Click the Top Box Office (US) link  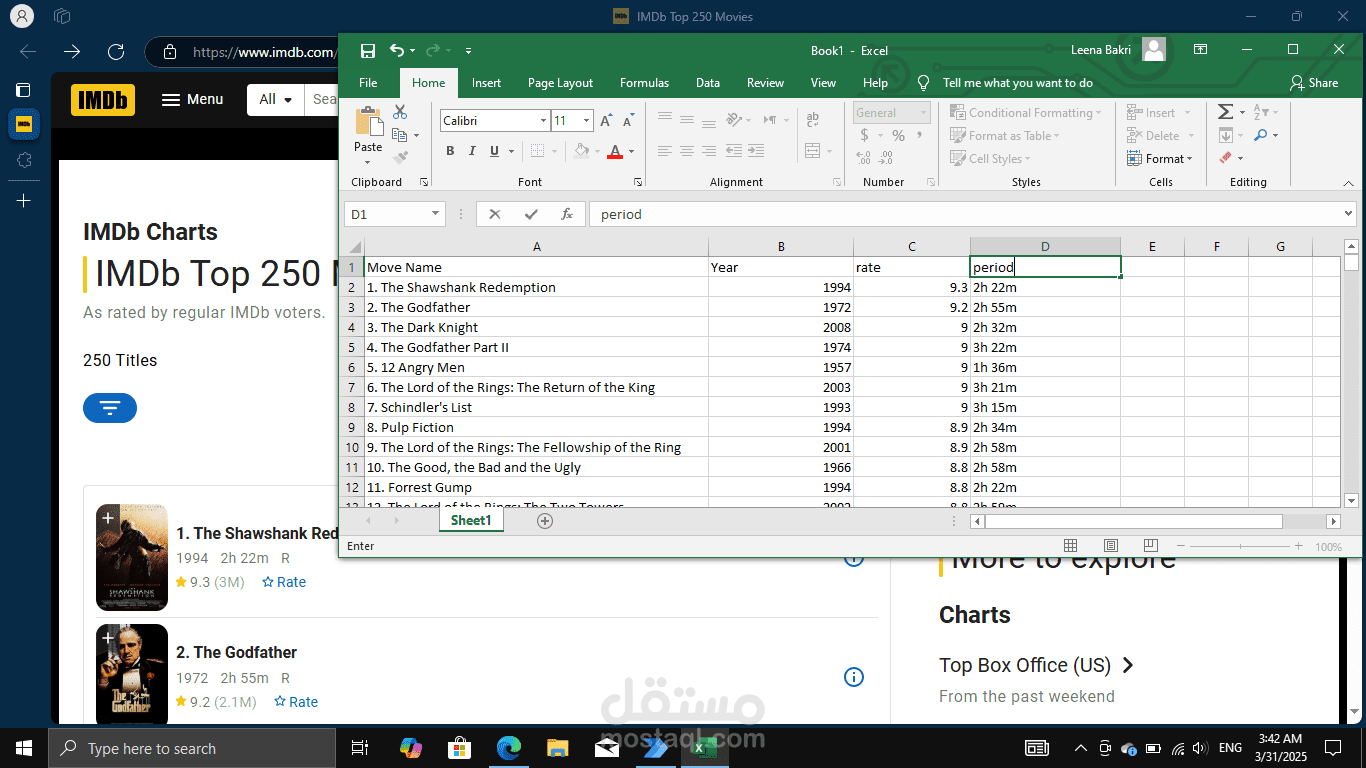coord(1025,665)
